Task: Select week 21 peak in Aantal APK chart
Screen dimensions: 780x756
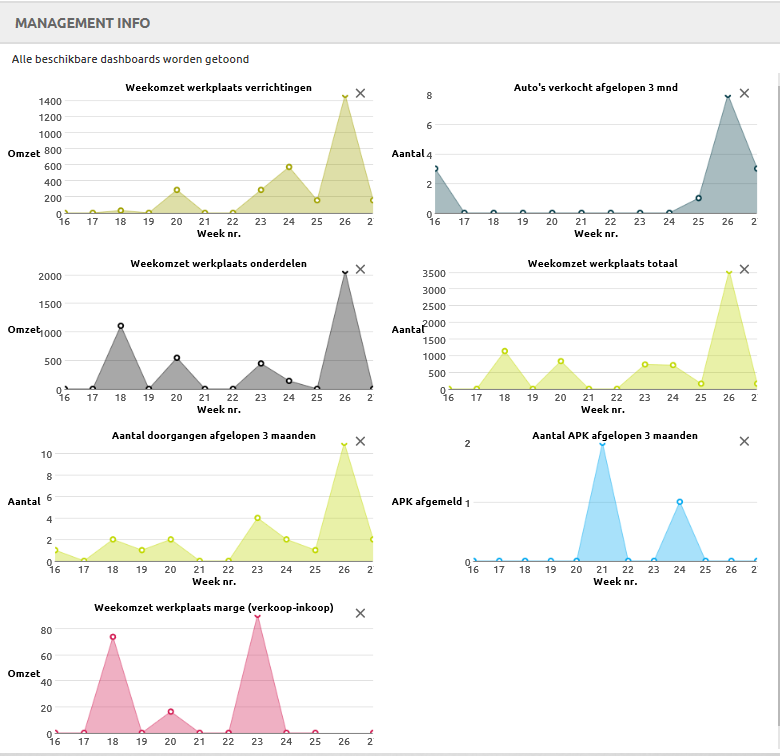Action: [602, 444]
